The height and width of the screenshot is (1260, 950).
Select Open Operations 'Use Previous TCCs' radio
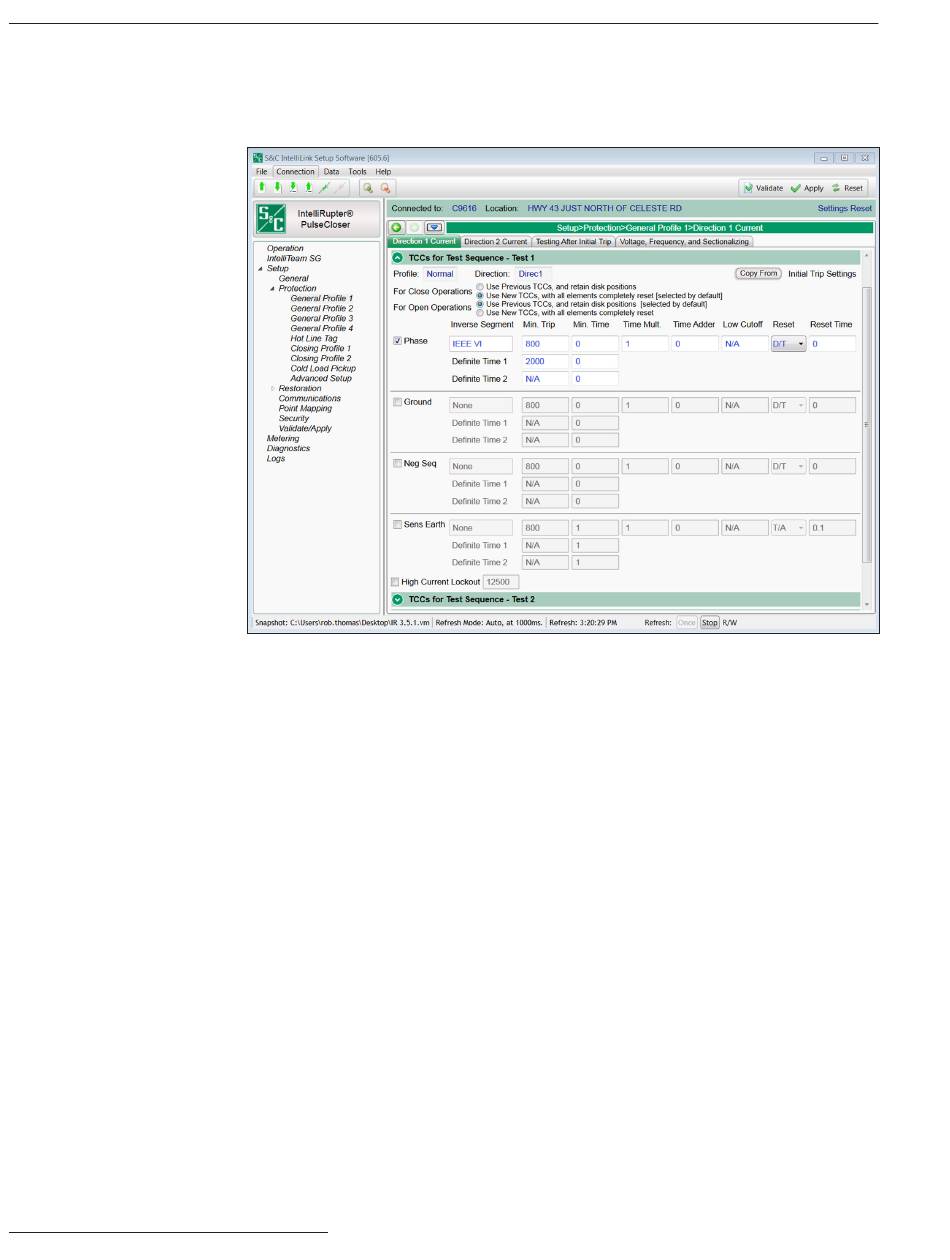click(480, 304)
